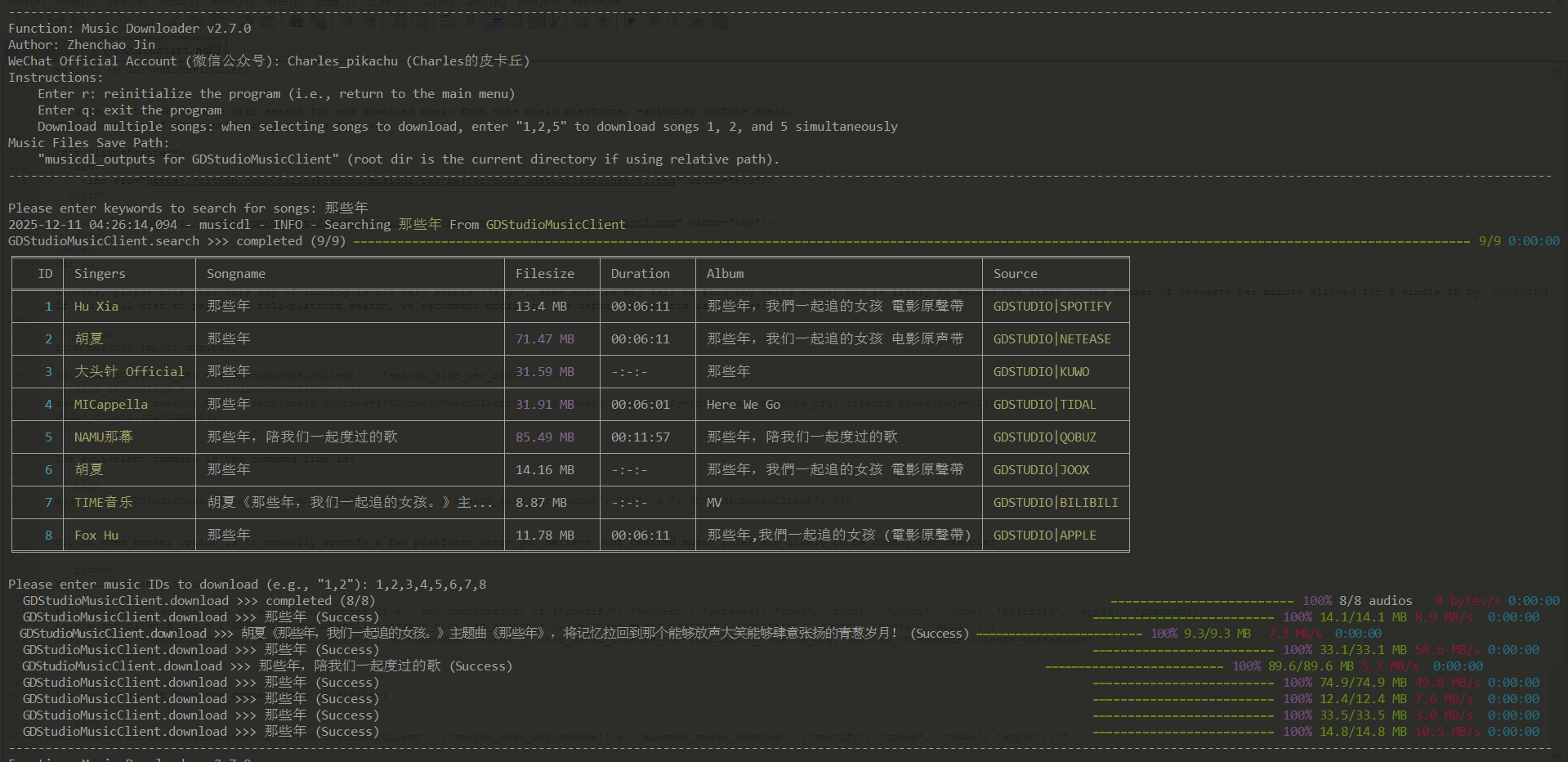
Task: Click the Singers column header
Action: click(100, 274)
